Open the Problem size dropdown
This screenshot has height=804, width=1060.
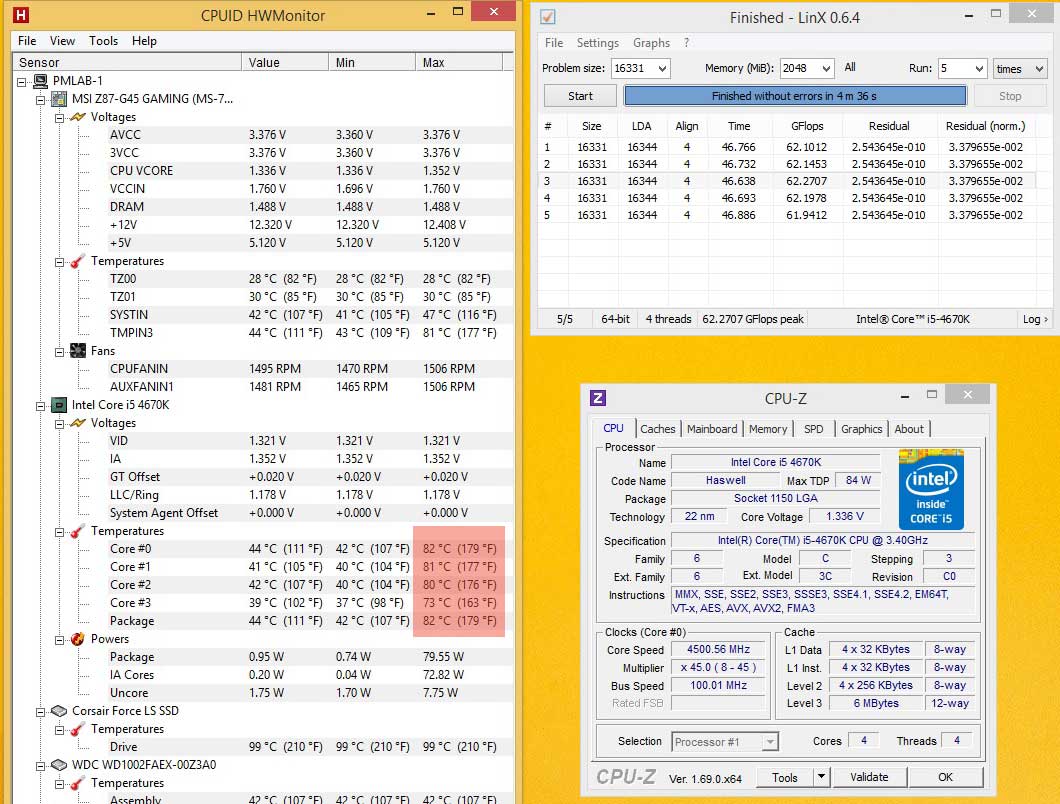660,69
